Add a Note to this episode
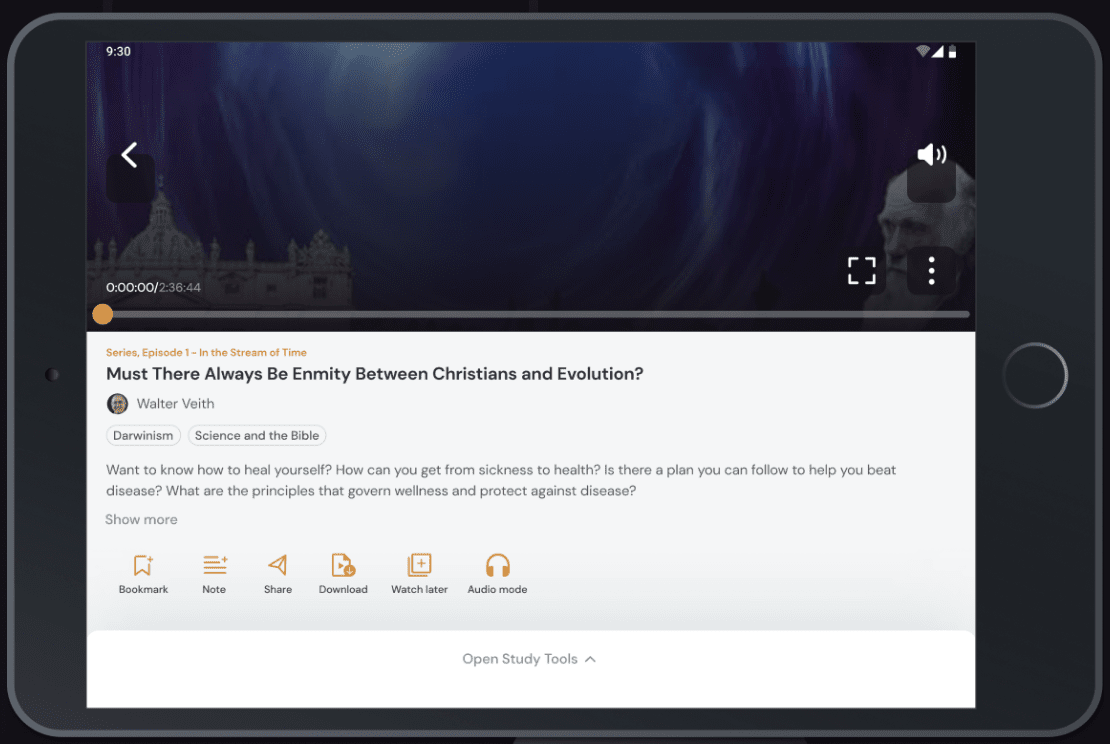 [x=214, y=575]
